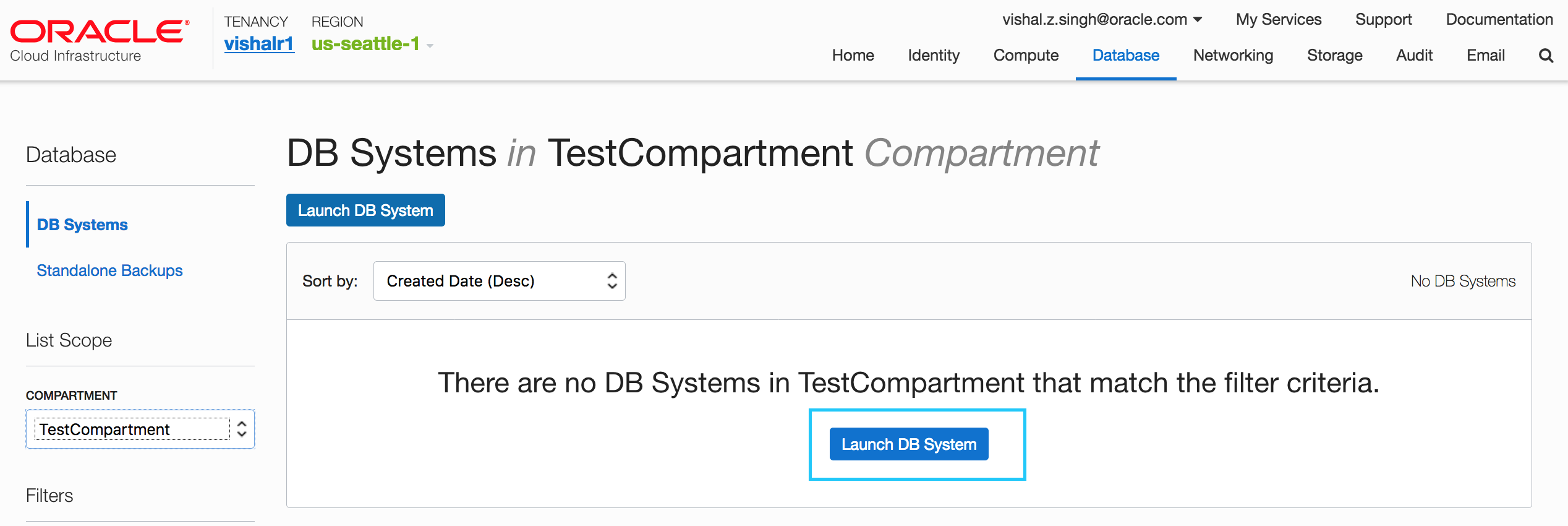Open the Sort by Created Date dropdown
This screenshot has width=1568, height=526.
click(x=499, y=281)
